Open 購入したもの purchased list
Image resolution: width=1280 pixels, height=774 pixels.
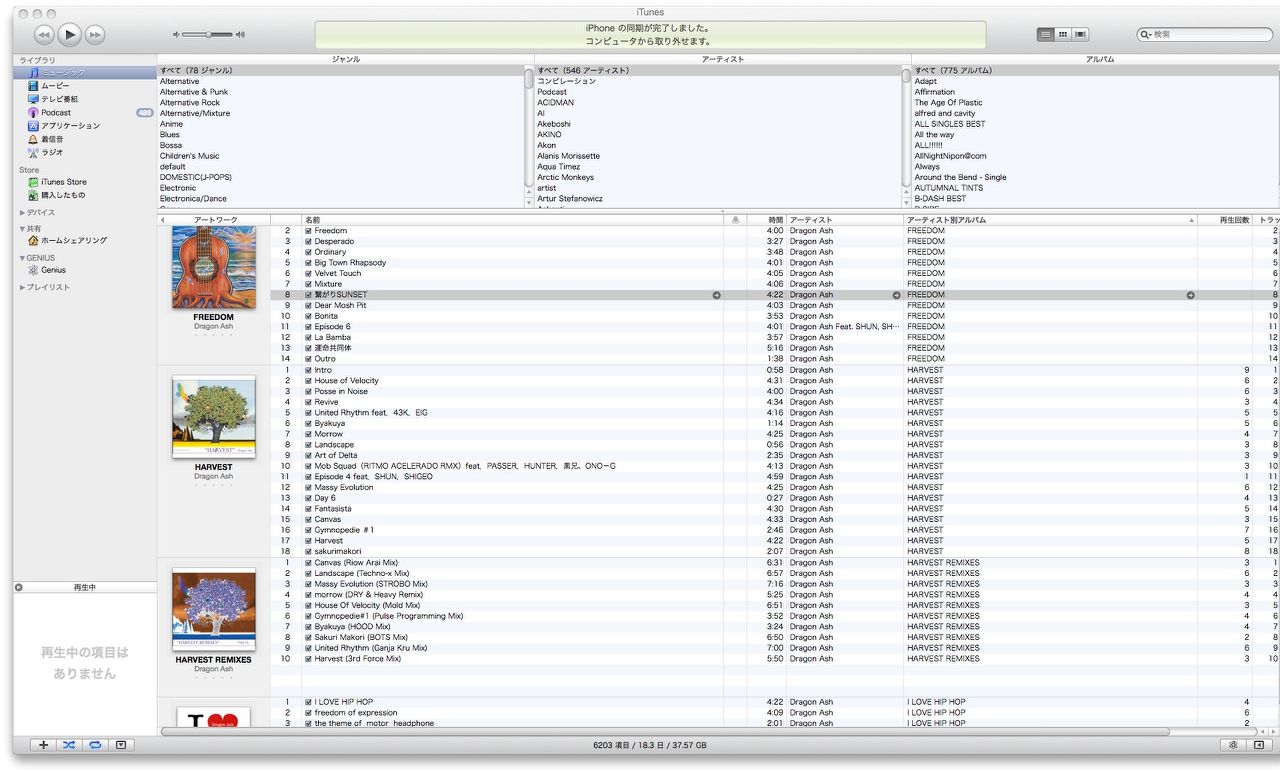pos(85,195)
